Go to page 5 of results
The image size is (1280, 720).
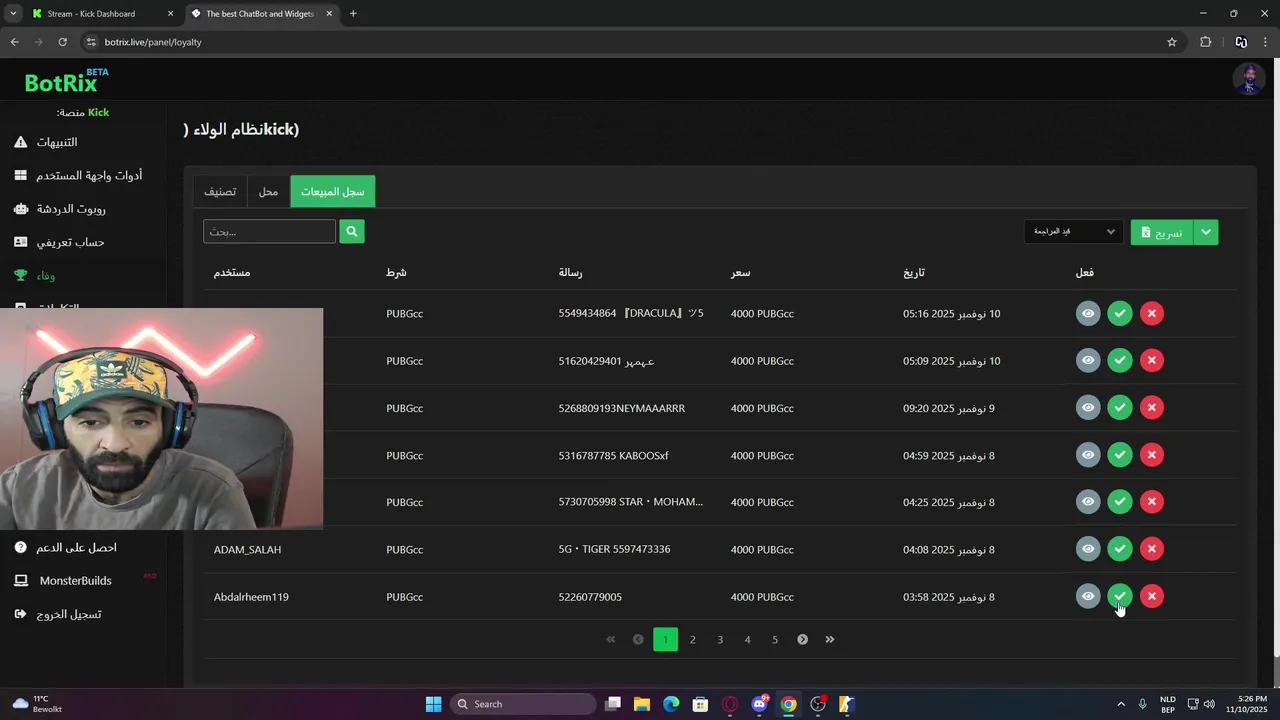(775, 639)
